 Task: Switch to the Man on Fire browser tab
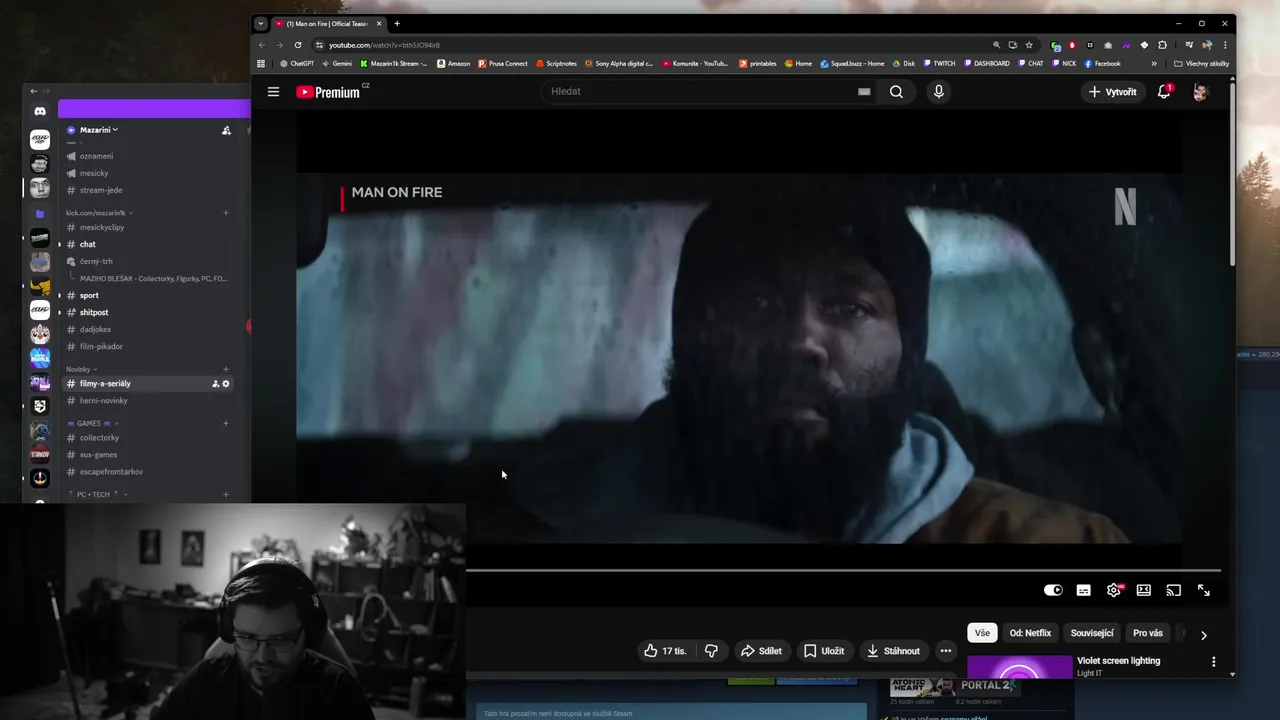pyautogui.click(x=328, y=24)
